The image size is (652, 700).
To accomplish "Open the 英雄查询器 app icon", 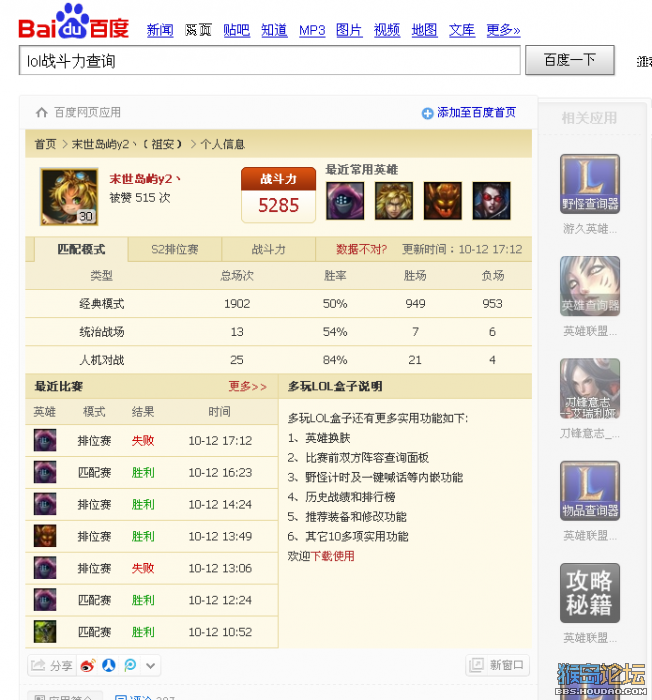I will 590,286.
